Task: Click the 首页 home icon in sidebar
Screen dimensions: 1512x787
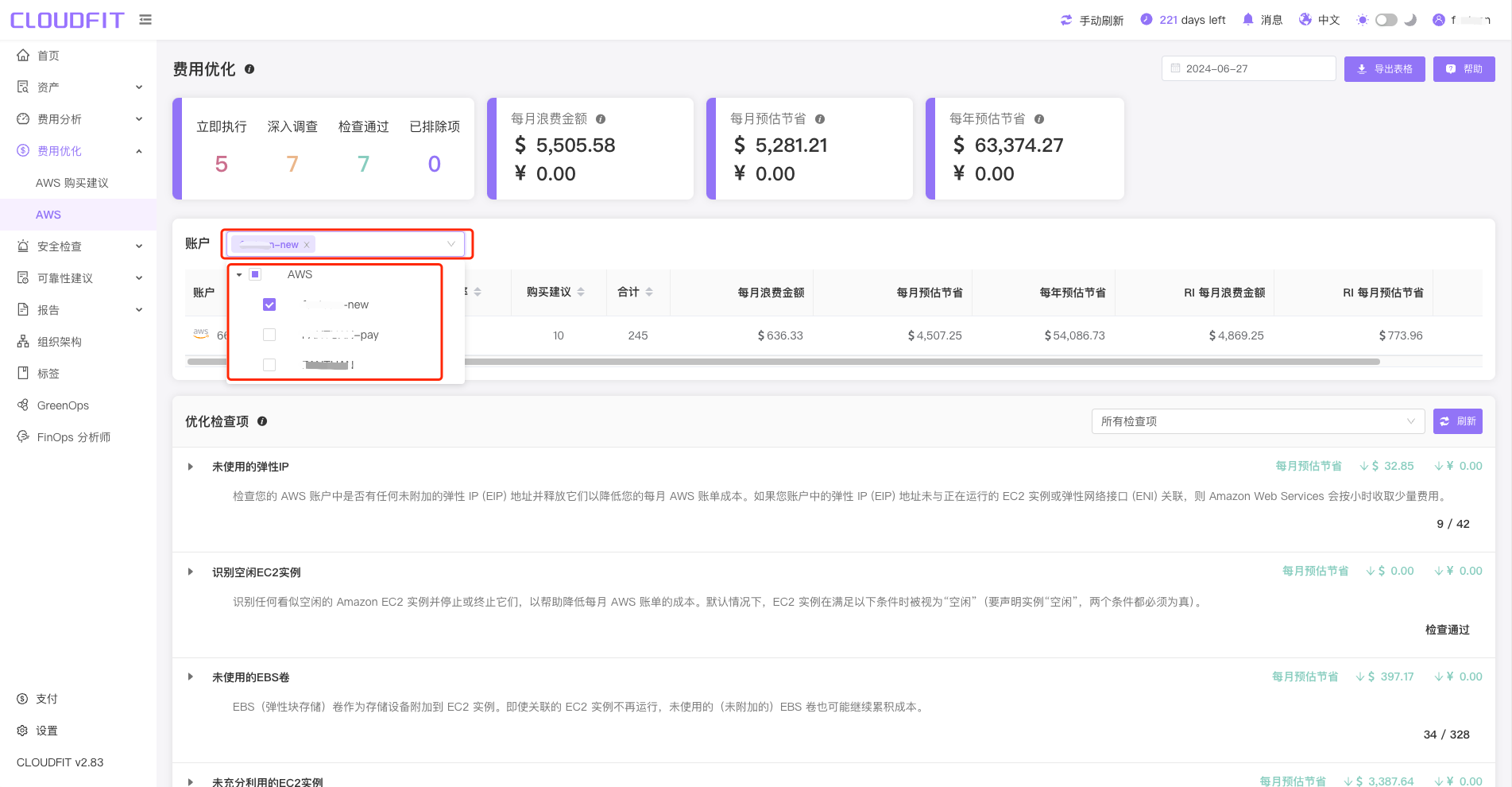Action: [x=23, y=55]
